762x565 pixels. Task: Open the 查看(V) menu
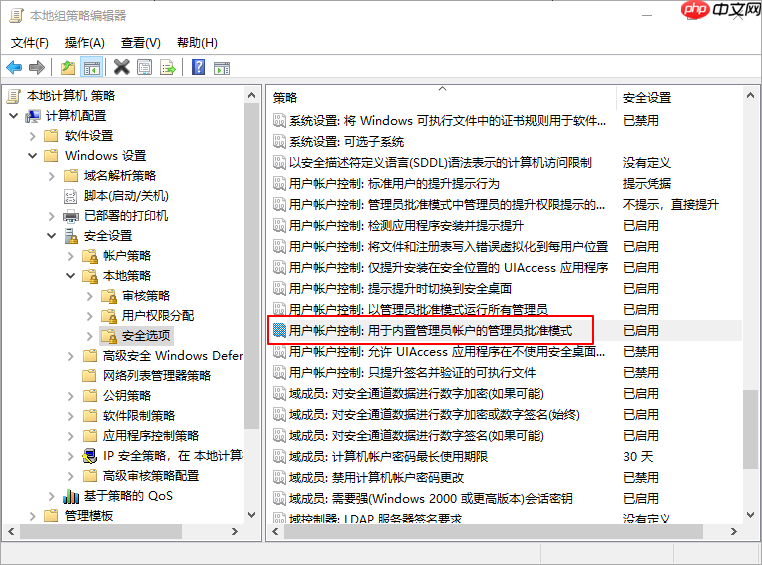pos(140,43)
